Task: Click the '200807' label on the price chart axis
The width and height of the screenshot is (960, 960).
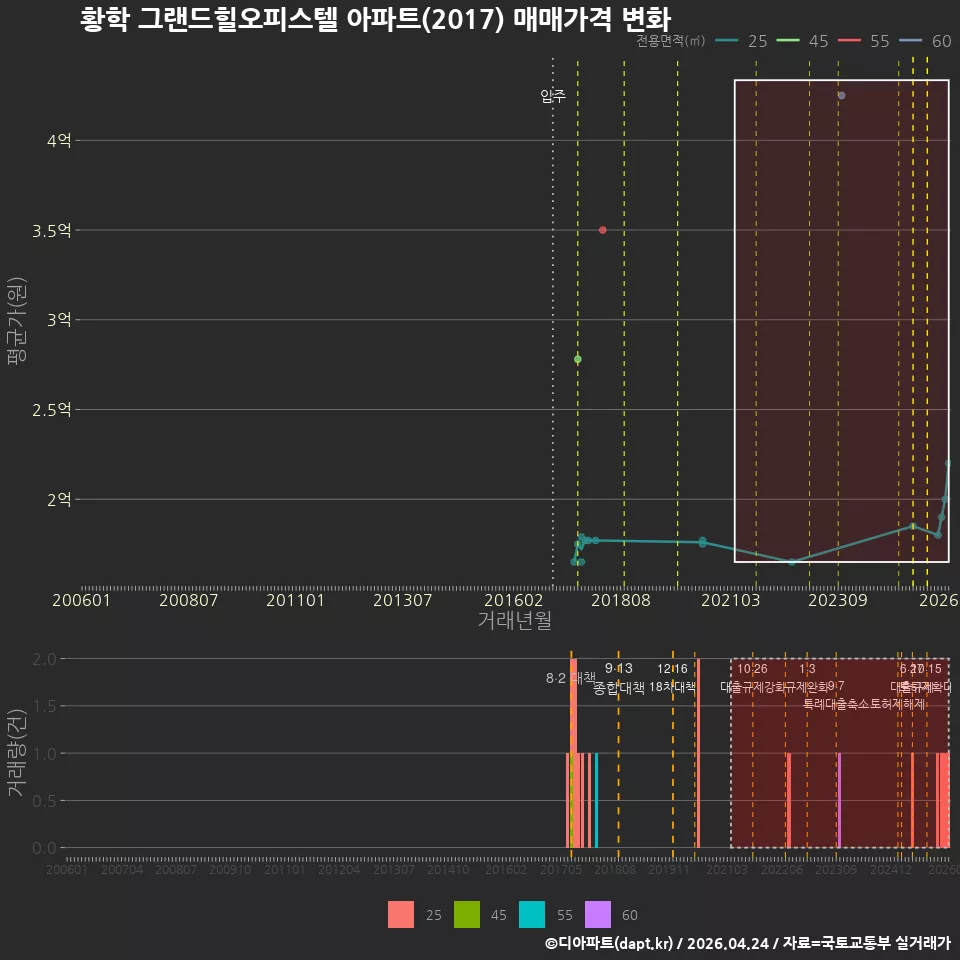Action: click(189, 600)
